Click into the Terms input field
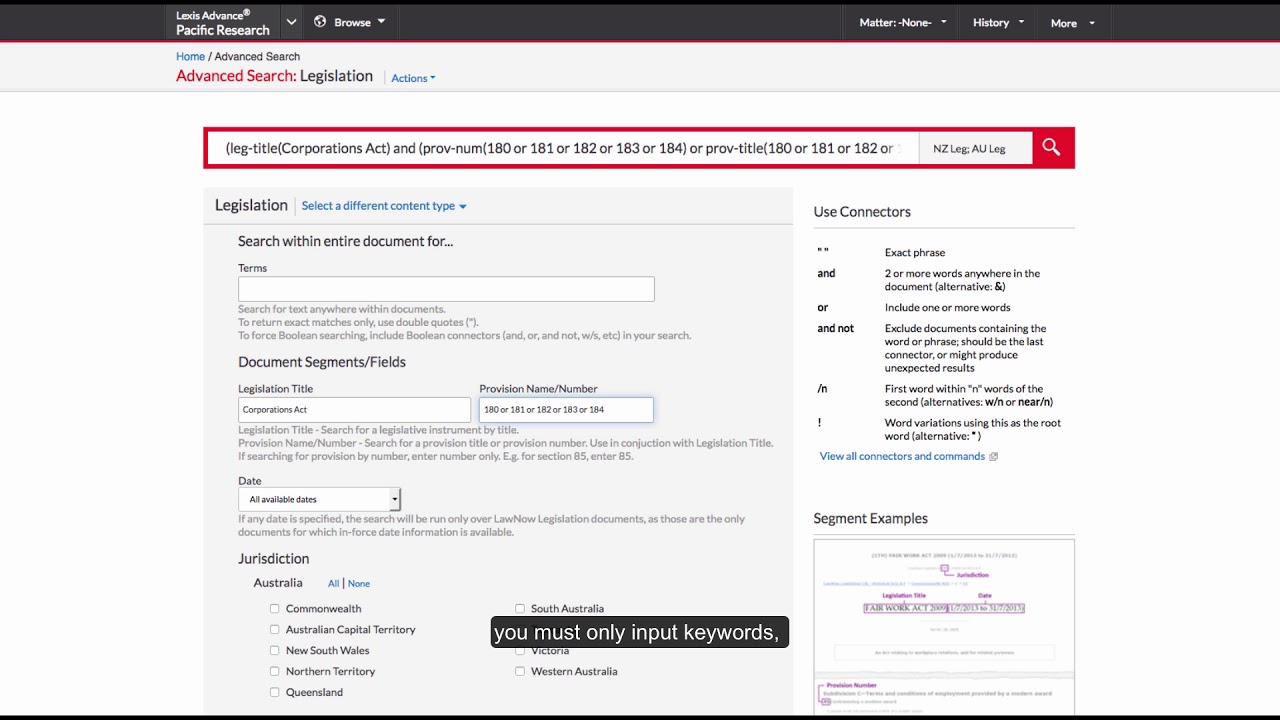 click(446, 289)
